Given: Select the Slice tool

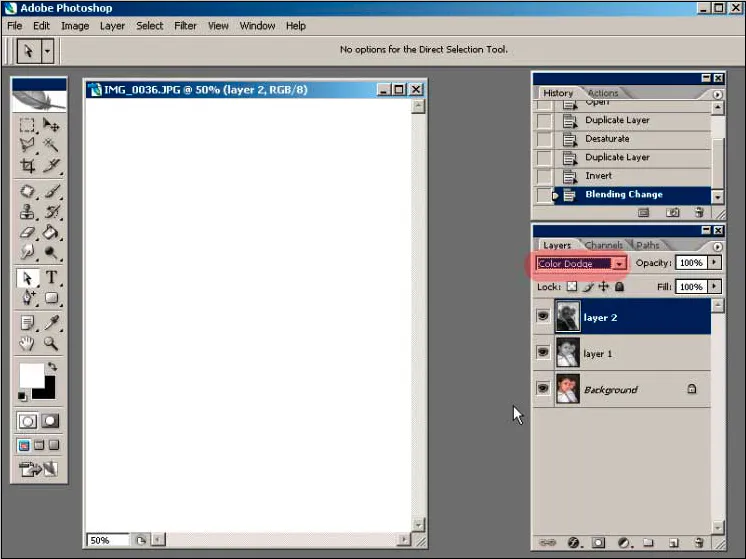Looking at the screenshot, I should 51,165.
